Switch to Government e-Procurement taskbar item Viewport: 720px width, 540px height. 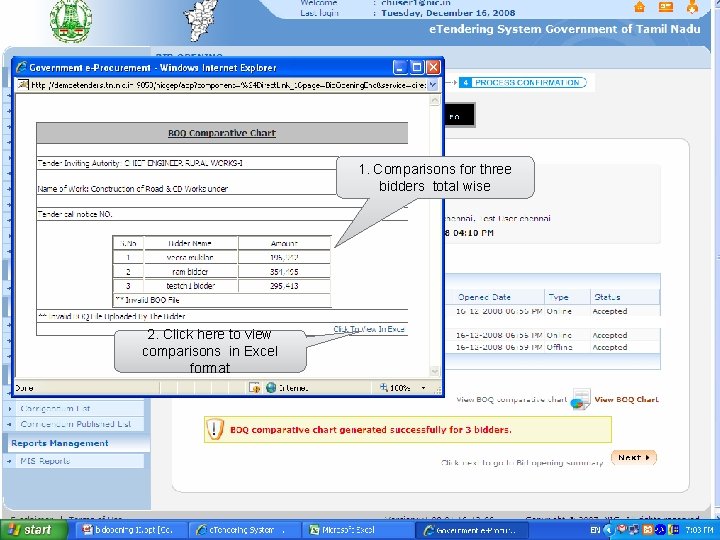470,530
